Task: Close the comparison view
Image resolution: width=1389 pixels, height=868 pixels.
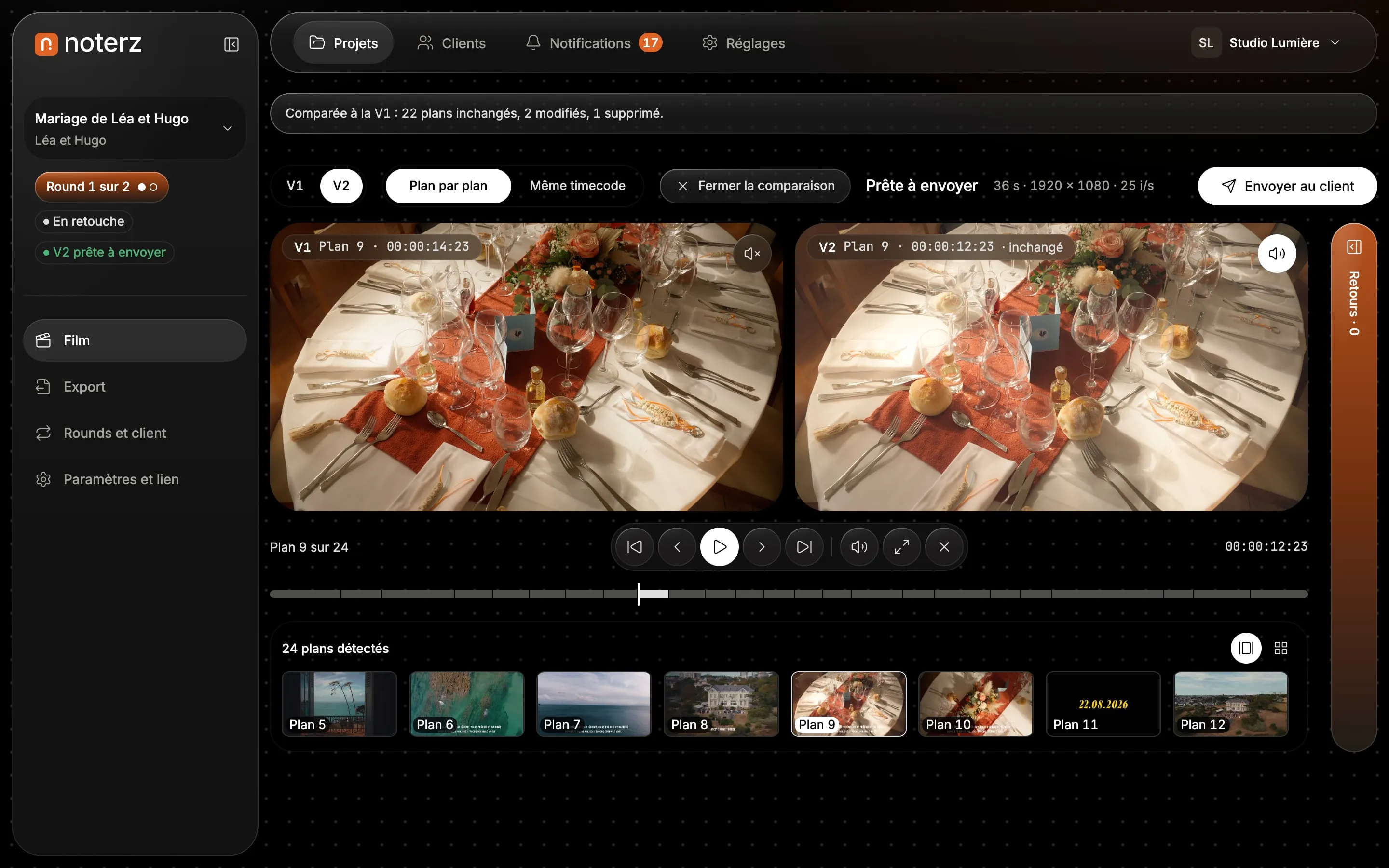Action: pos(755,186)
